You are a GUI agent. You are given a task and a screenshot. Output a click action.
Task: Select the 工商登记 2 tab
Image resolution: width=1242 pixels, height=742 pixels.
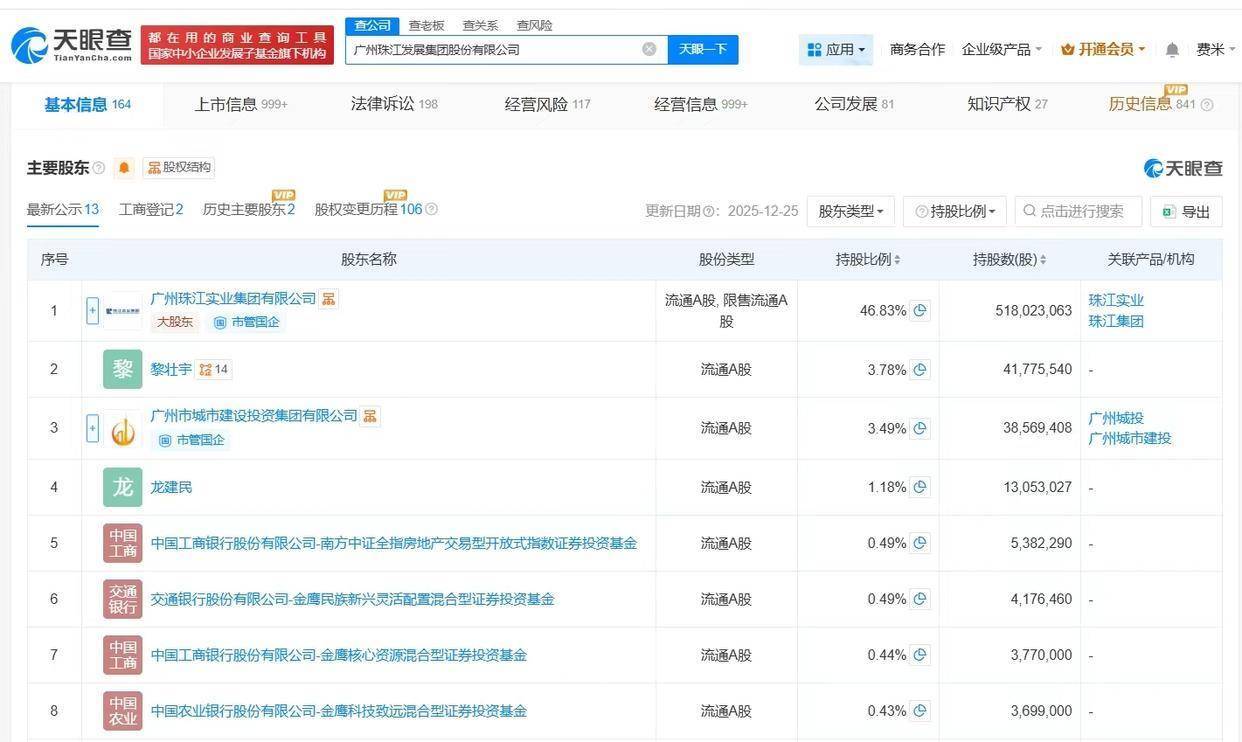pos(151,210)
